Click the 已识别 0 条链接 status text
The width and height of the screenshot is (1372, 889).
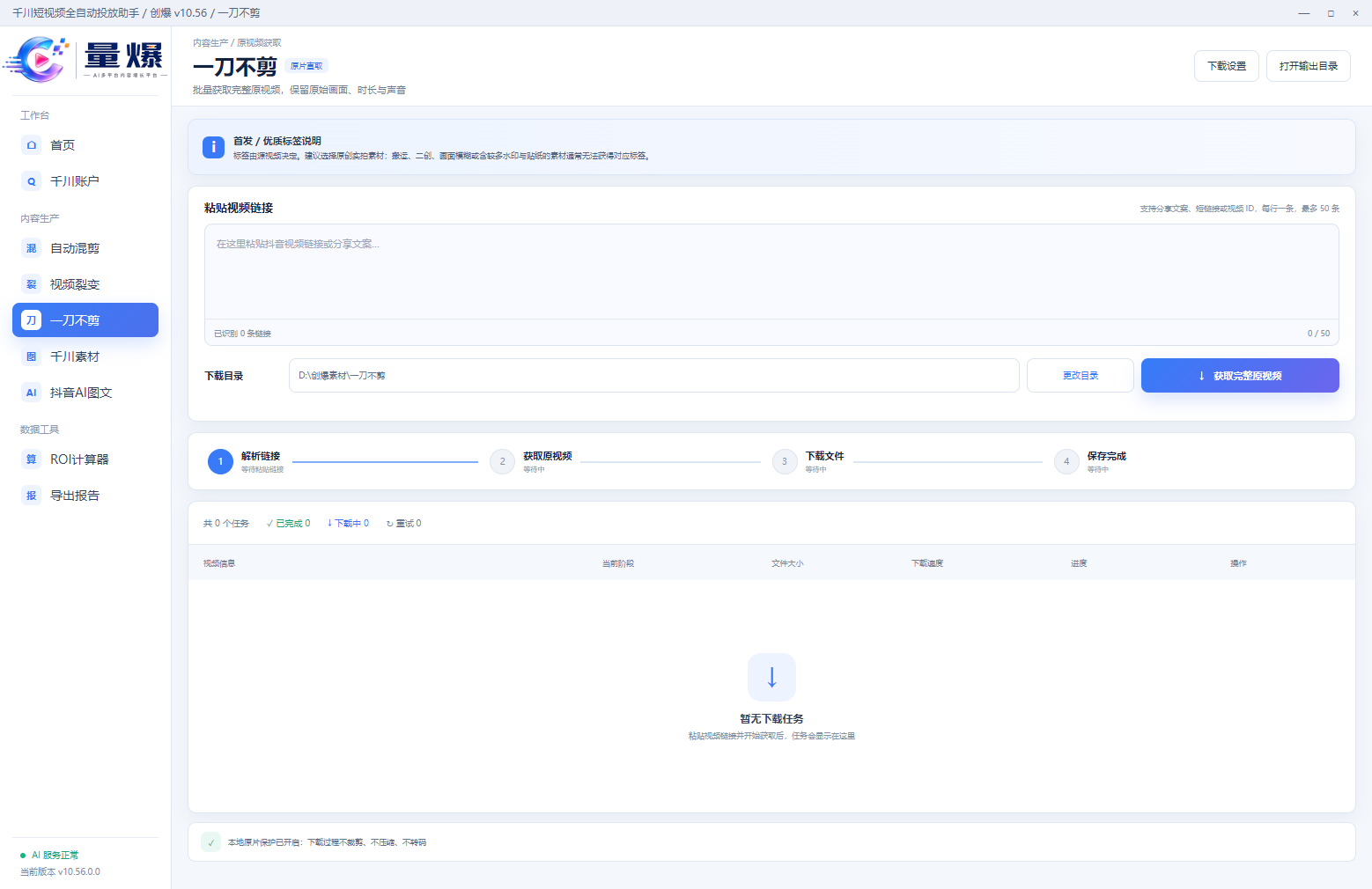243,334
